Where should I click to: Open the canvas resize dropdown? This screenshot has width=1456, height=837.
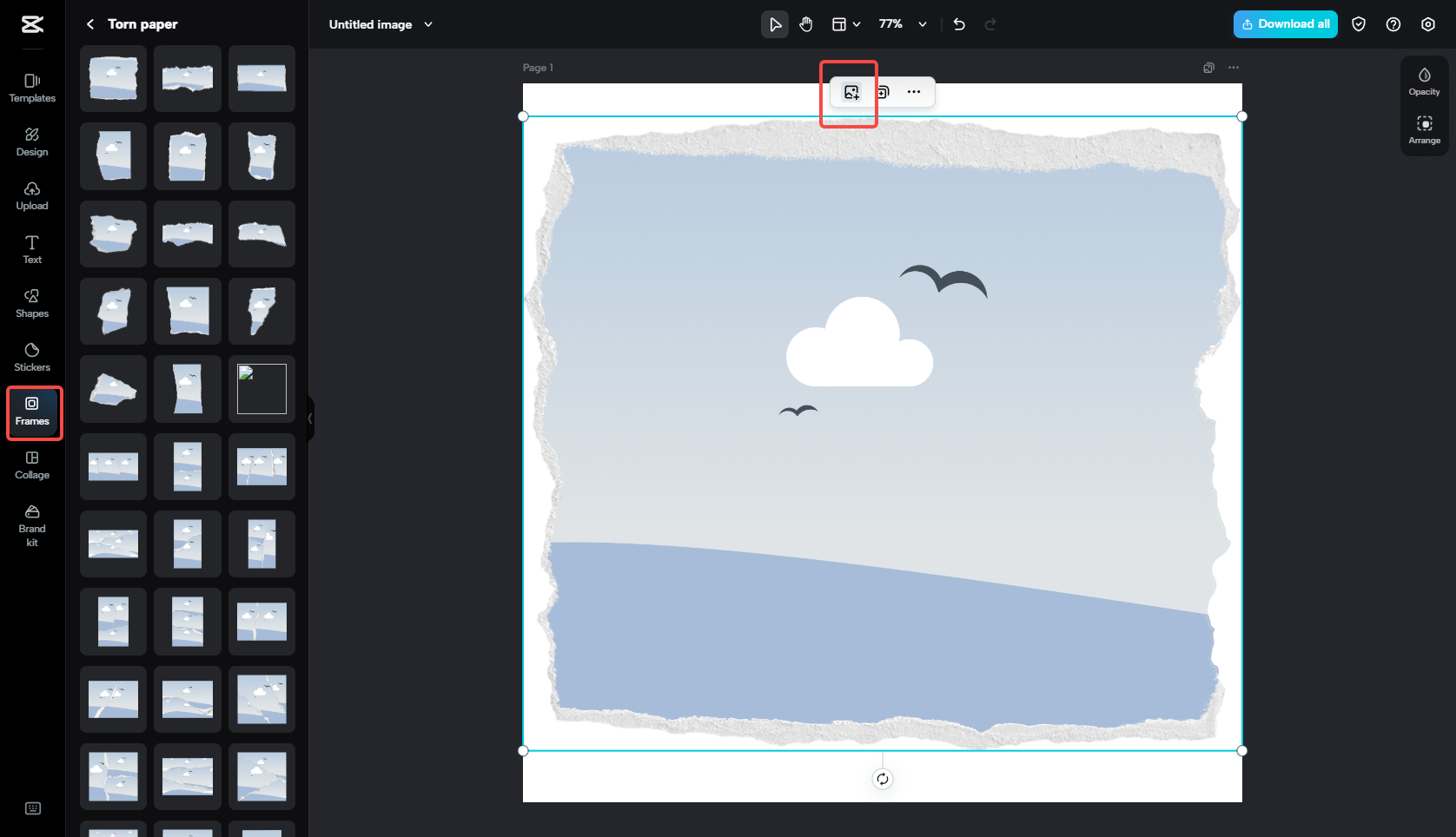click(x=845, y=24)
